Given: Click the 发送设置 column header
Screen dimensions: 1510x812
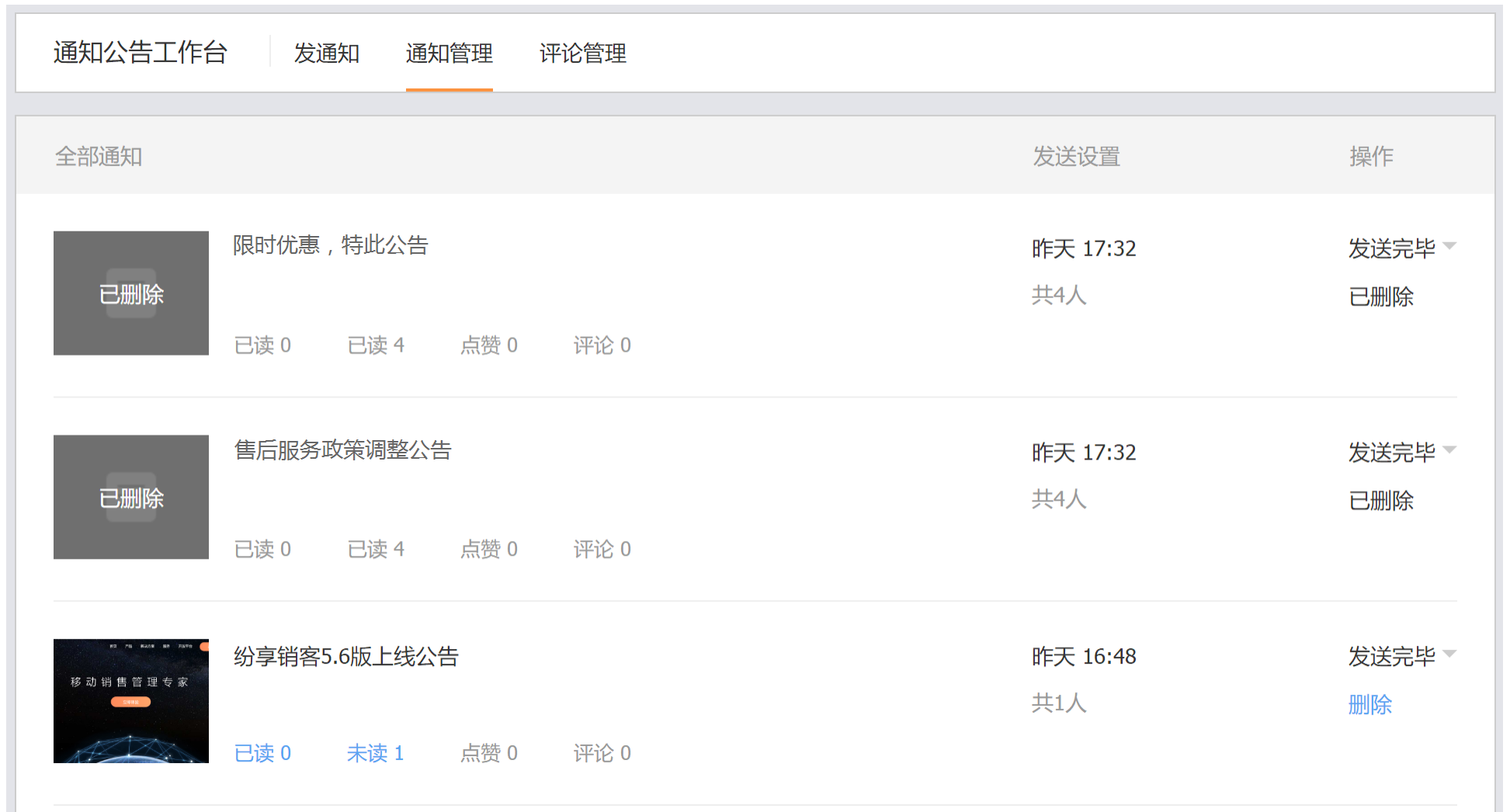Looking at the screenshot, I should tap(1076, 157).
